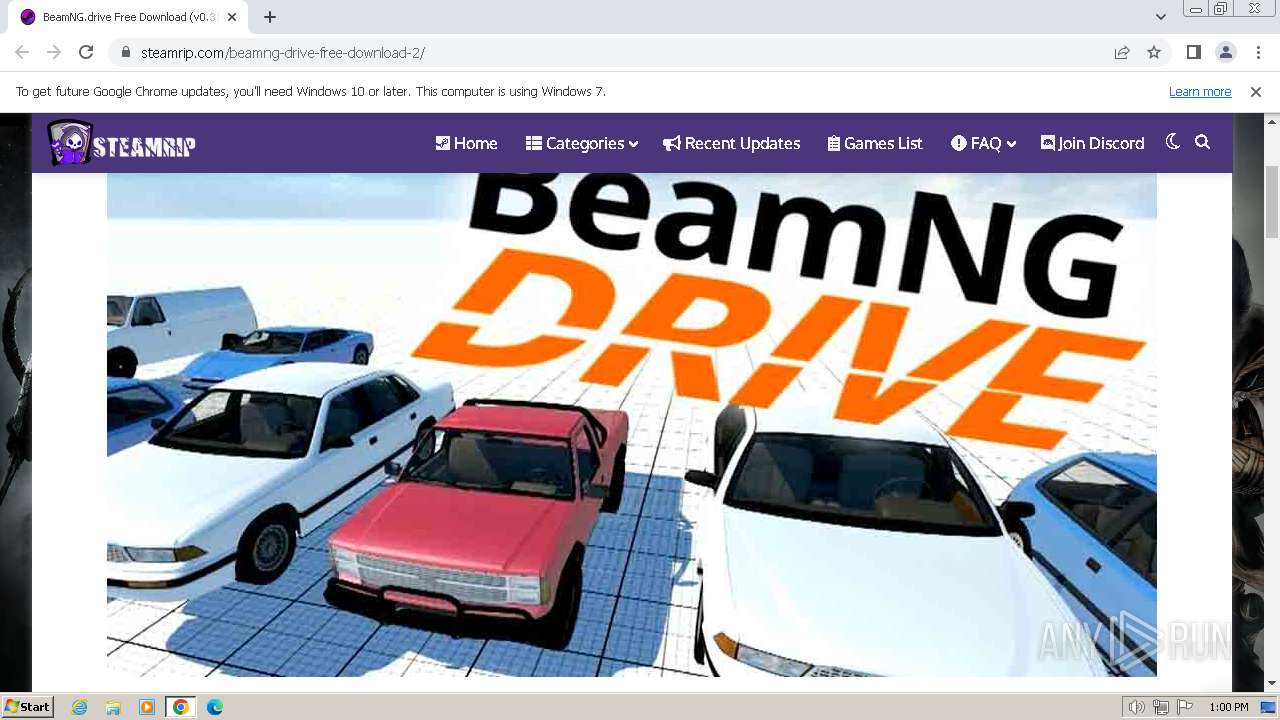
Task: Open a new browser tab
Action: point(270,17)
